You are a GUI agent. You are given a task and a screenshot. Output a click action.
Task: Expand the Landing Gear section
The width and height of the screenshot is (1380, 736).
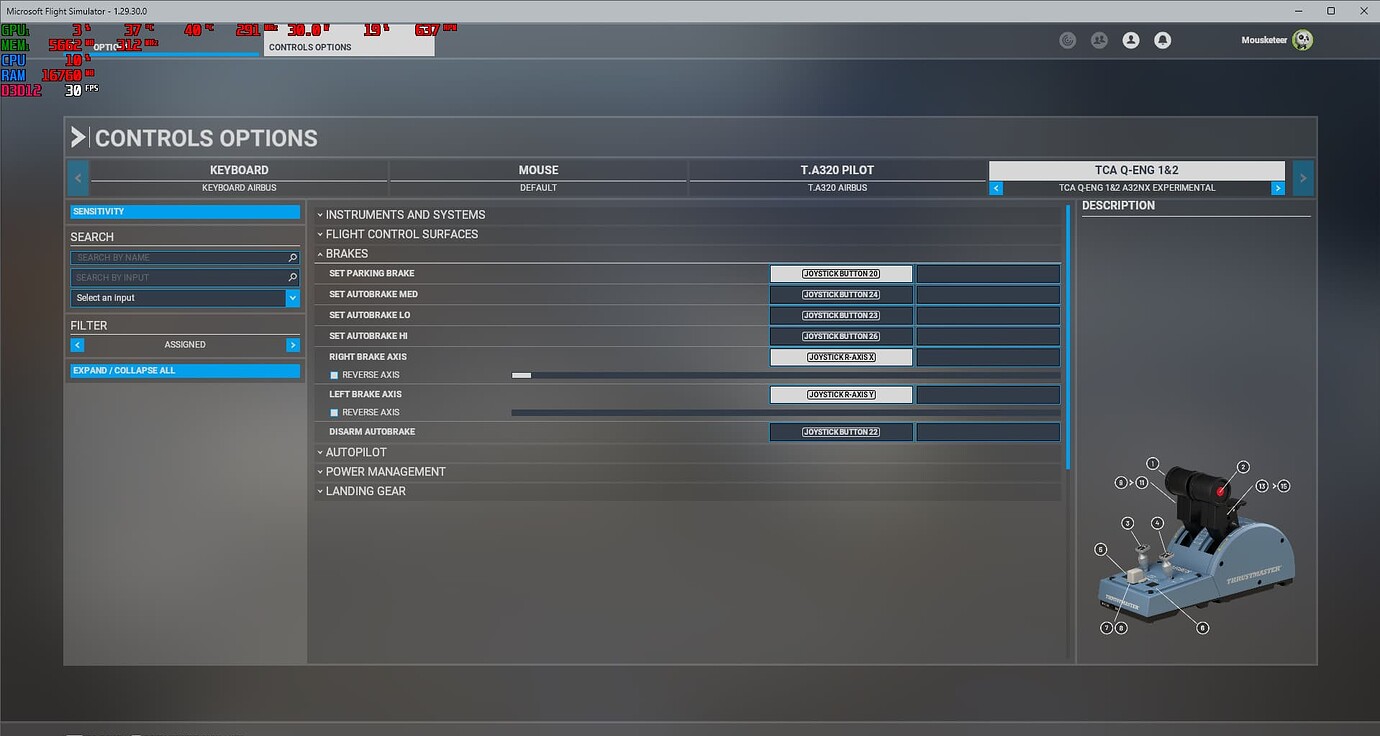coord(365,491)
